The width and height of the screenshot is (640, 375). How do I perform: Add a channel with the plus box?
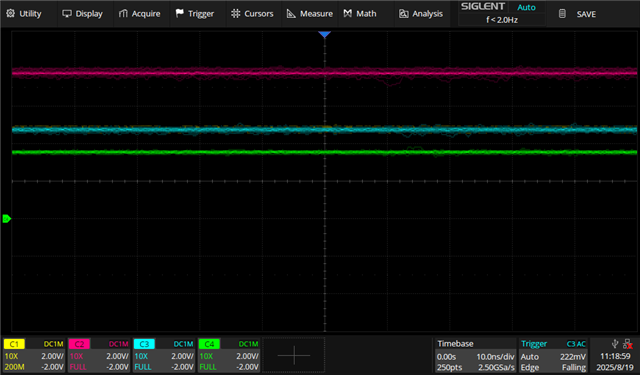(294, 355)
